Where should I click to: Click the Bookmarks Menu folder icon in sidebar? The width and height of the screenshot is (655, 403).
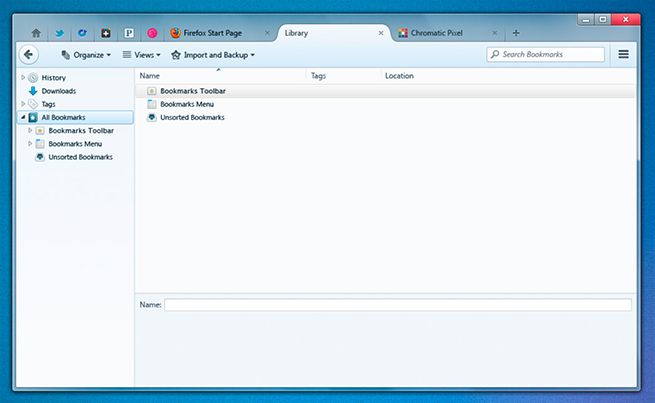(40, 144)
